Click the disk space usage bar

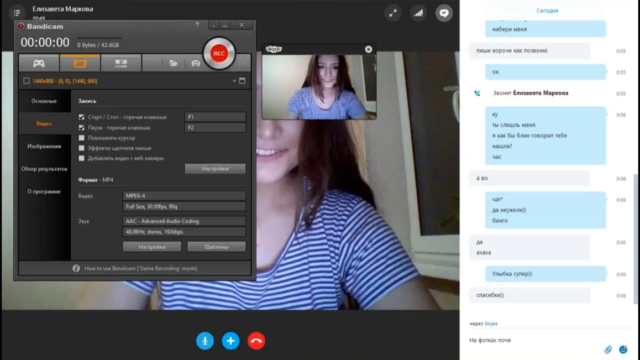[99, 38]
